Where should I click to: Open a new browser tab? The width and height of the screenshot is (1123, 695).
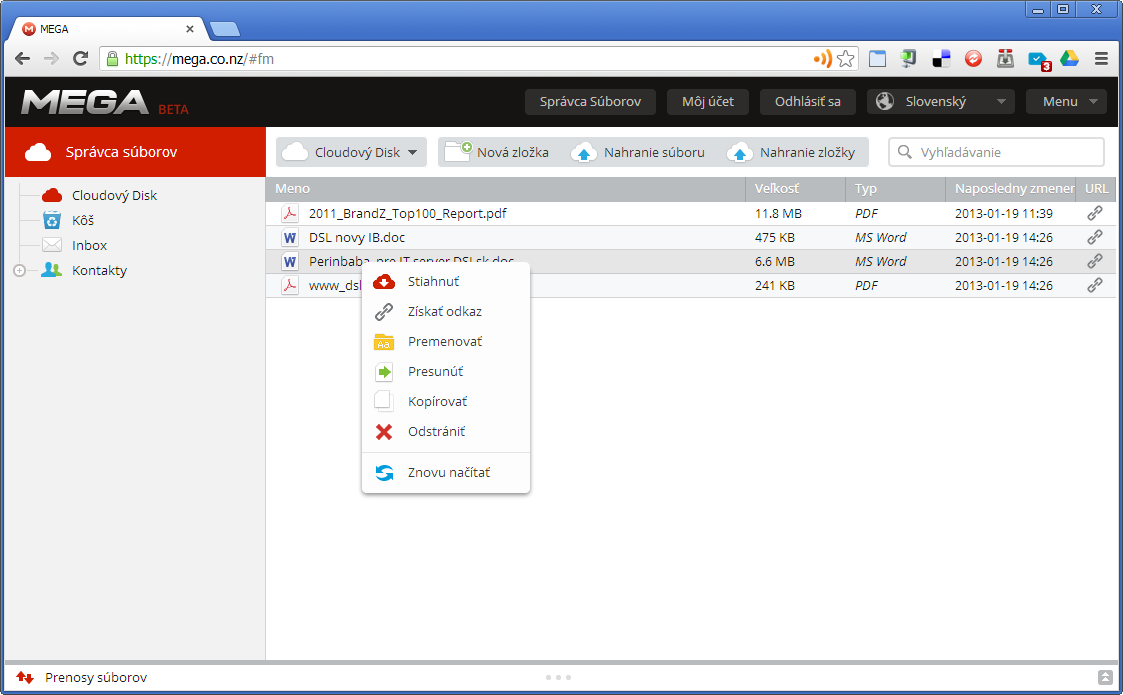click(x=225, y=29)
